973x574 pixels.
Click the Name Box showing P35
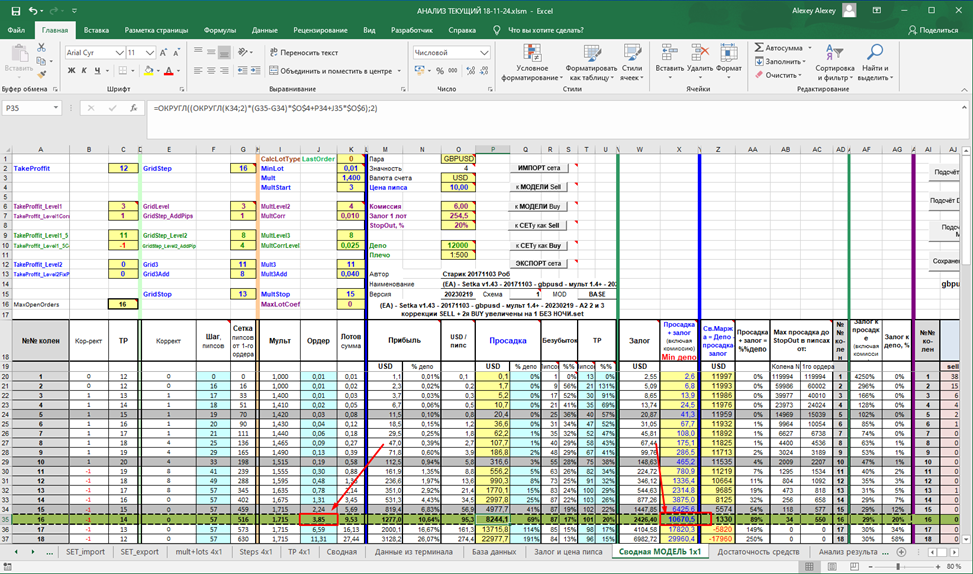(31, 108)
